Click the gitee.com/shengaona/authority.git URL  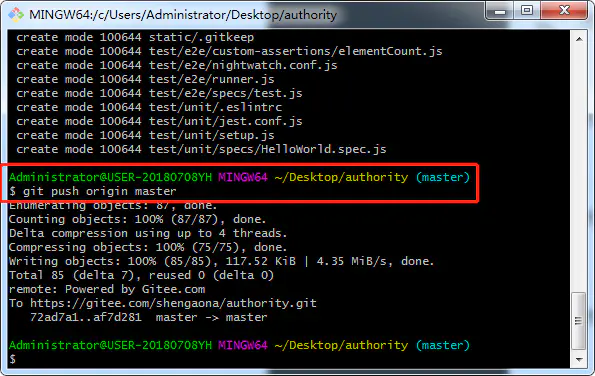(173, 304)
